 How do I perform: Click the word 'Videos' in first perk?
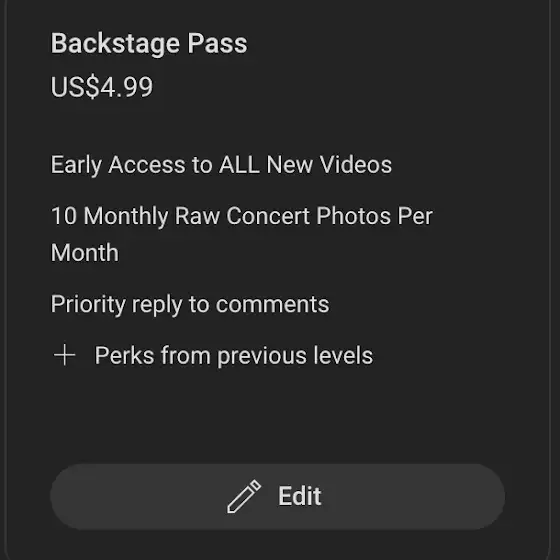356,165
